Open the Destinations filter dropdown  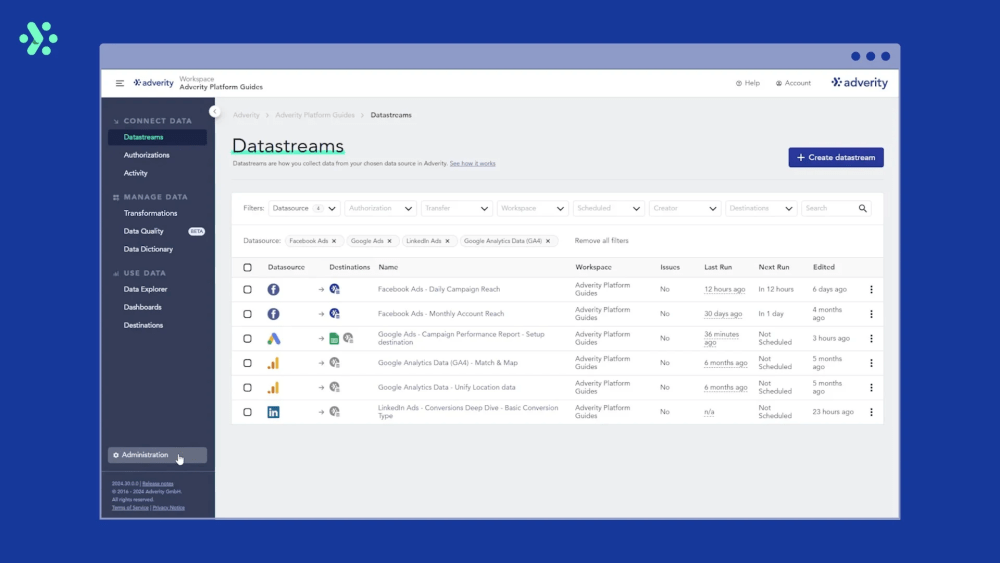(x=761, y=208)
